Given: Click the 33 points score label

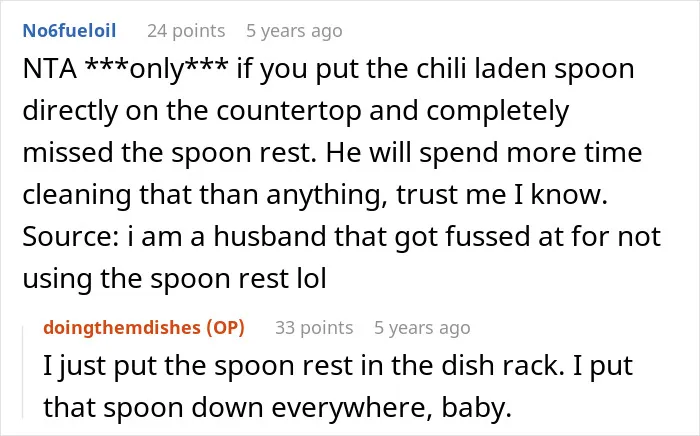Looking at the screenshot, I should click(x=314, y=328).
